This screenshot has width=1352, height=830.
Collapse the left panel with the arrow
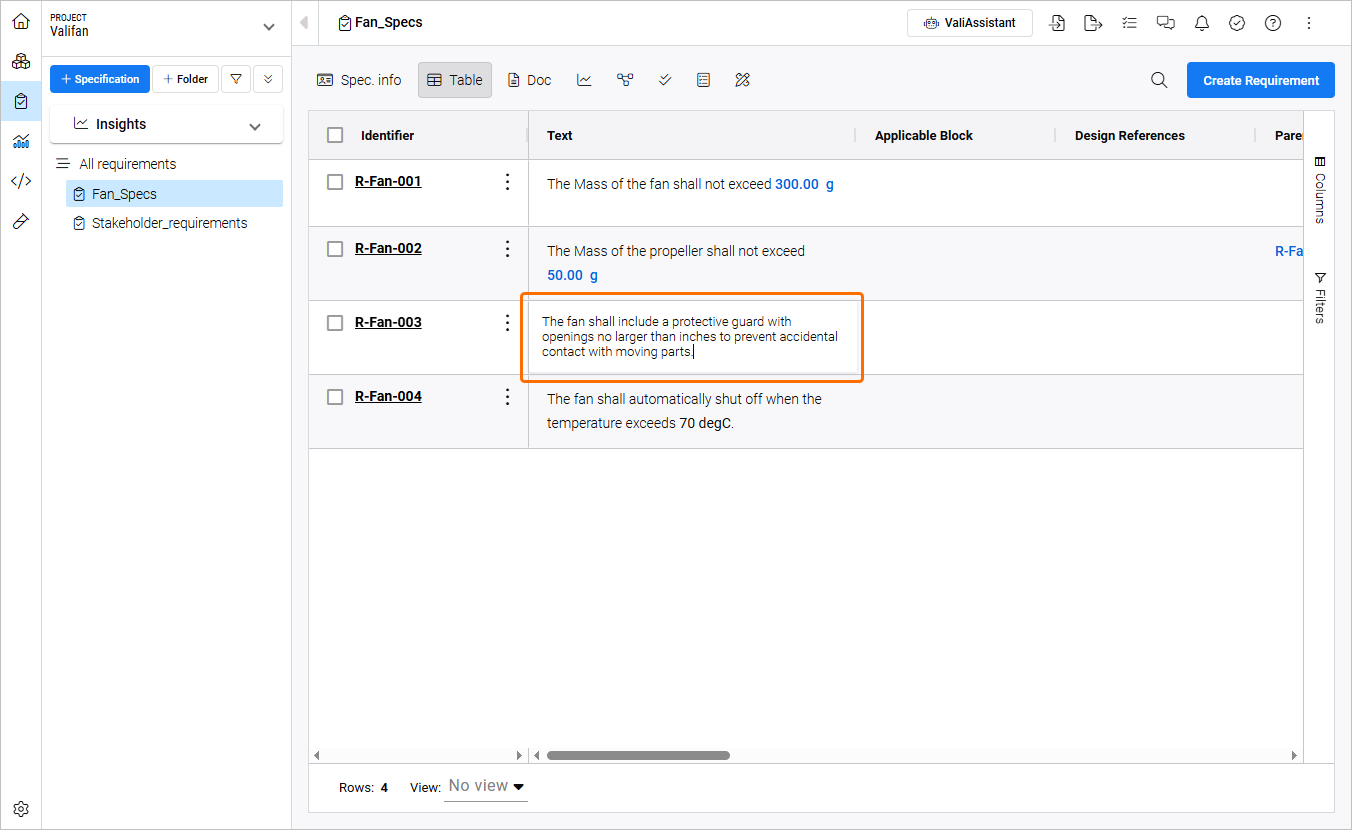(x=304, y=23)
